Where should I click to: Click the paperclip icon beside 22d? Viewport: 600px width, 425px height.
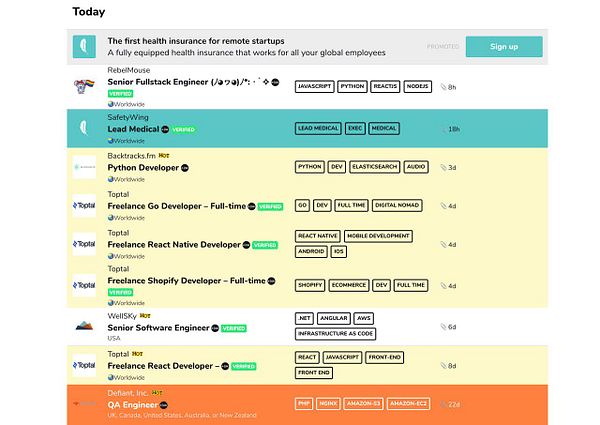click(441, 403)
